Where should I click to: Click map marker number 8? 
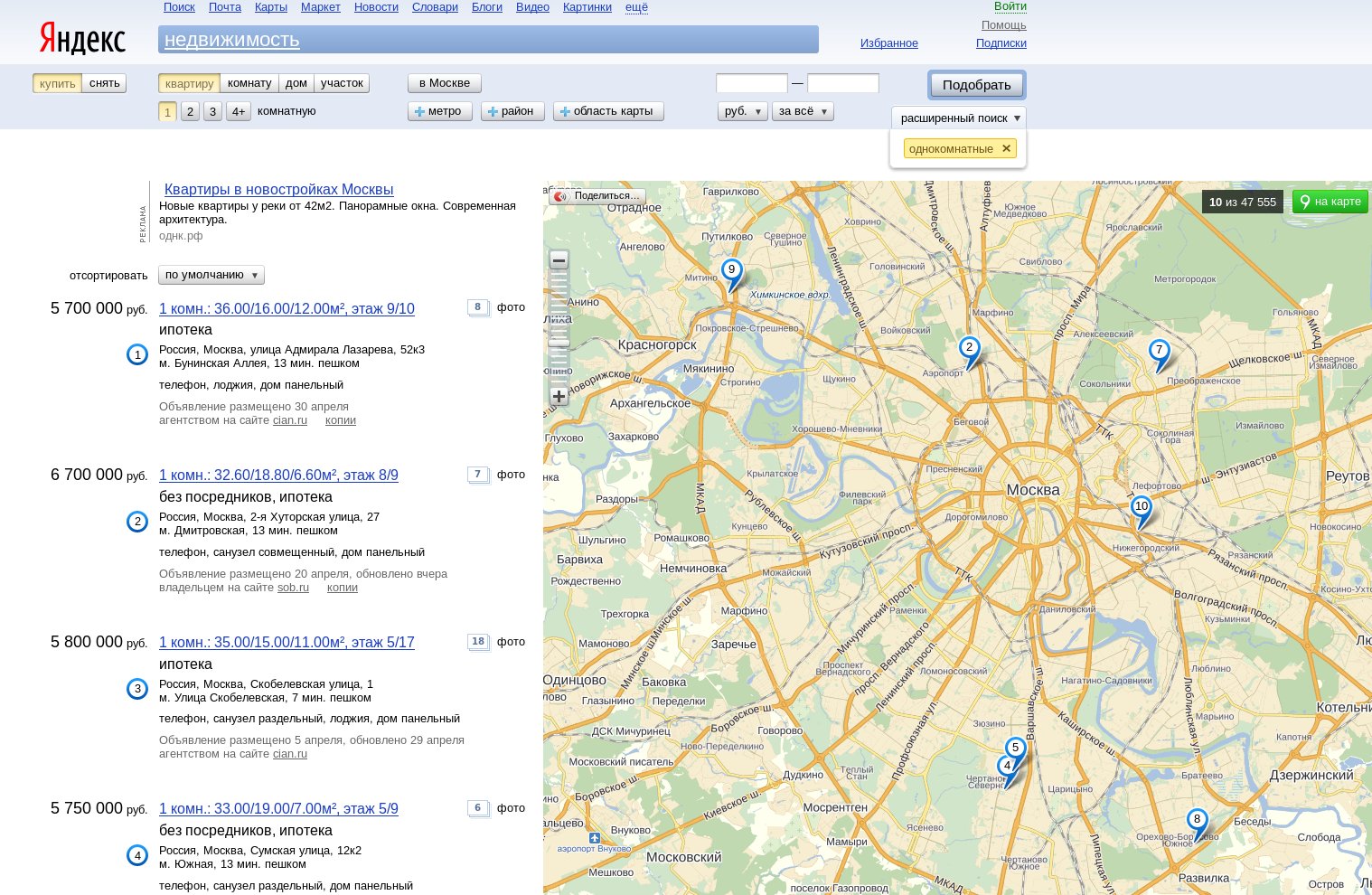(x=1197, y=821)
